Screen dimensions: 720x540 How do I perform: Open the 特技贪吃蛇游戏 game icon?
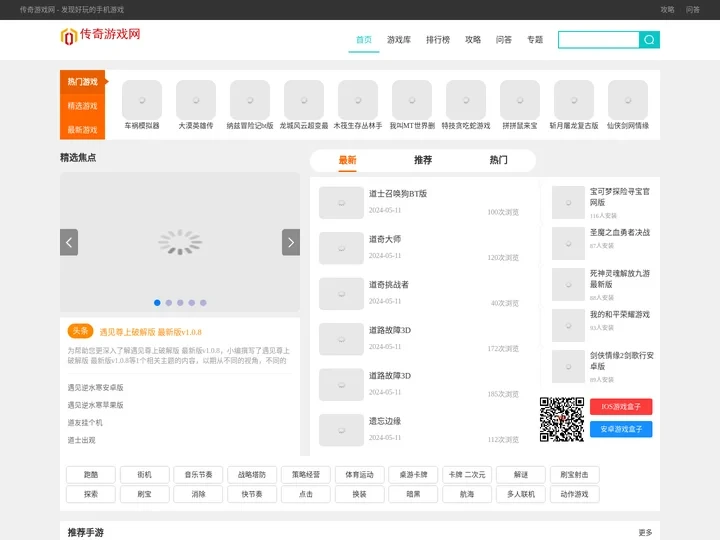pyautogui.click(x=466, y=100)
